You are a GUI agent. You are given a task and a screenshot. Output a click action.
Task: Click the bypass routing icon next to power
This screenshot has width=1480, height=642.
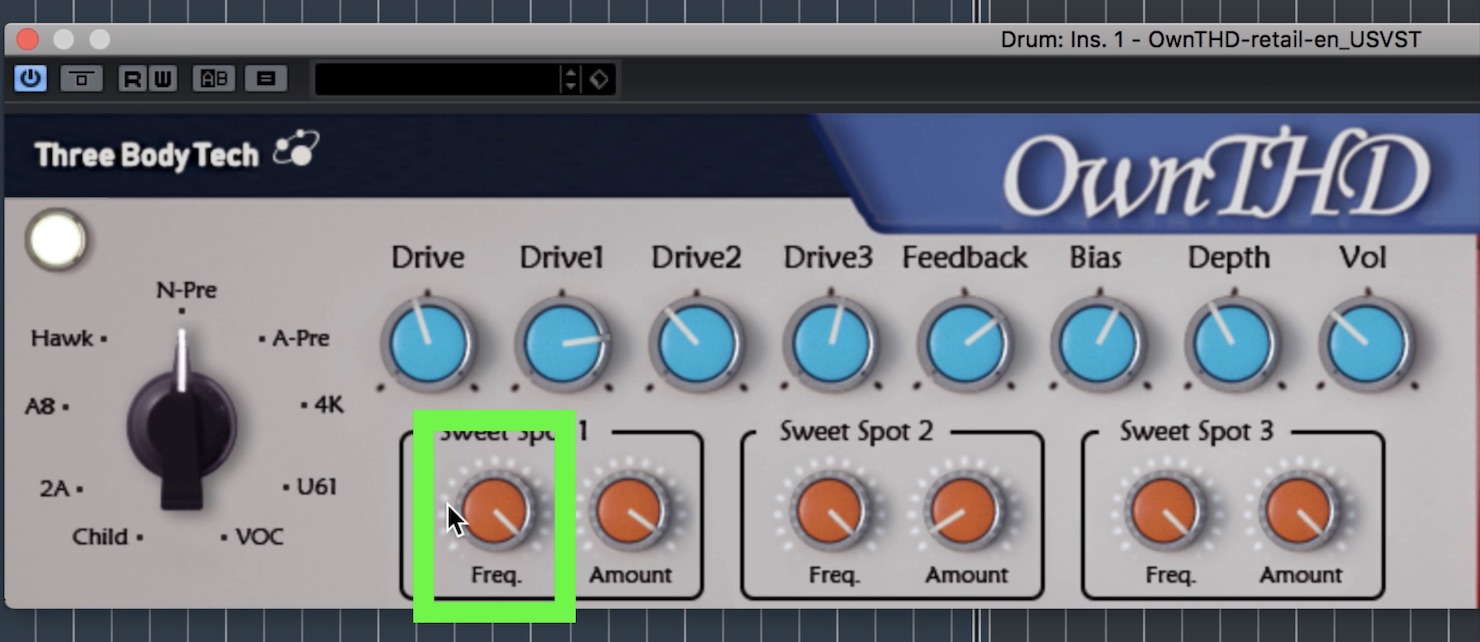tap(81, 78)
